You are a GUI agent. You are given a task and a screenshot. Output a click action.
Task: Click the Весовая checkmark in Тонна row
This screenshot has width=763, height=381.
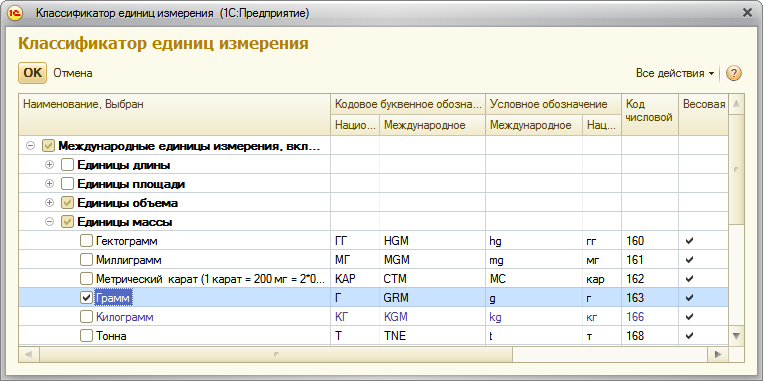click(x=689, y=336)
